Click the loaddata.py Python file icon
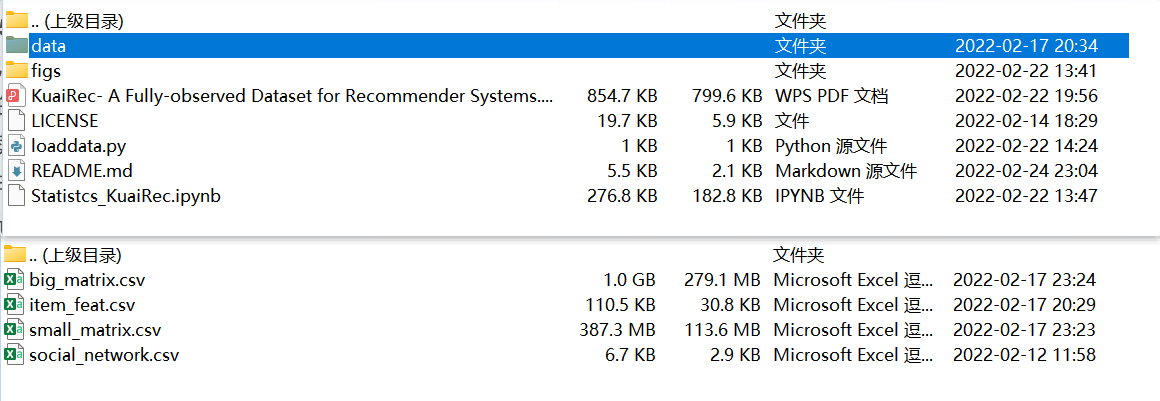Screen dimensions: 1160x401 click(x=16, y=146)
